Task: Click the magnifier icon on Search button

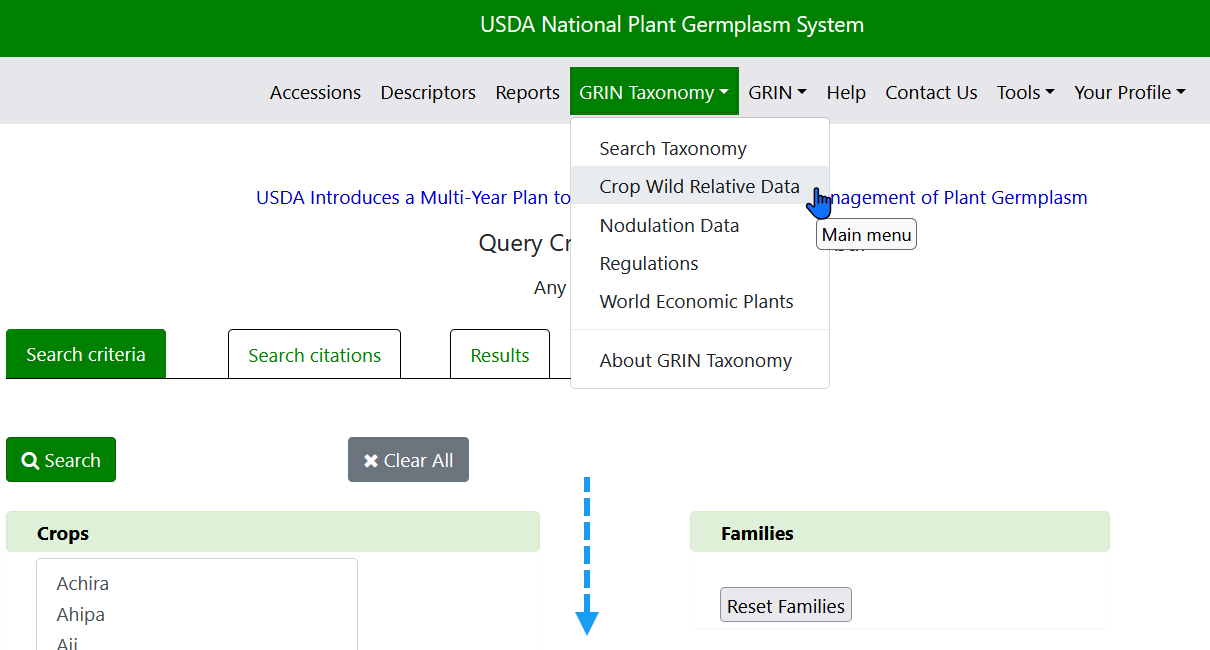Action: [x=30, y=461]
